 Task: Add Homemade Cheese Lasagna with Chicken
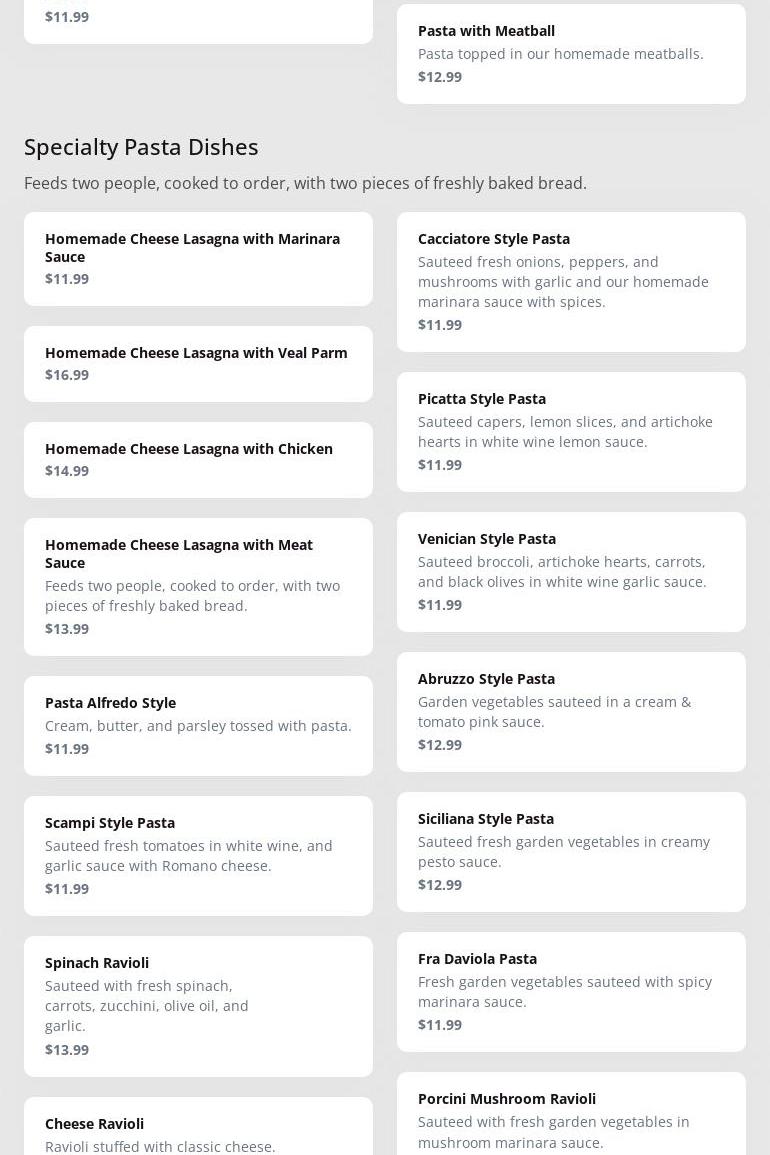(x=198, y=459)
